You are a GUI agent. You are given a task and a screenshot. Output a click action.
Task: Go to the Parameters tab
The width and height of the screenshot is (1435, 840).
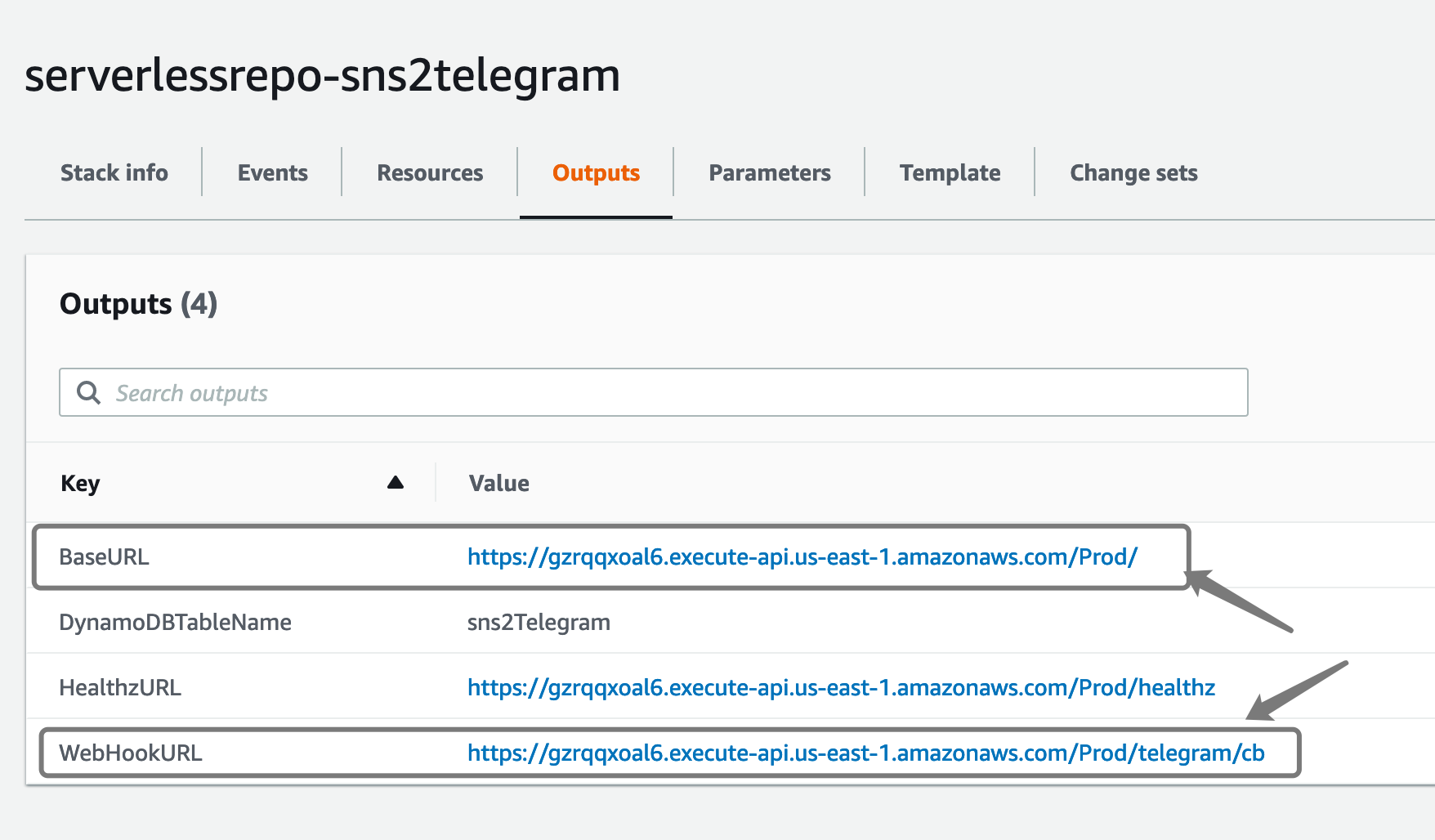point(770,173)
